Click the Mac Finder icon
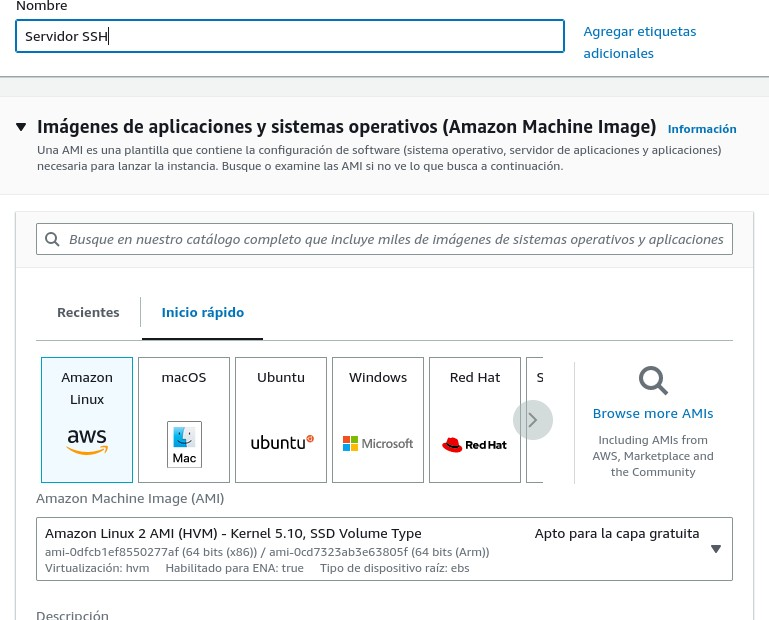The image size is (769, 620). point(184,444)
